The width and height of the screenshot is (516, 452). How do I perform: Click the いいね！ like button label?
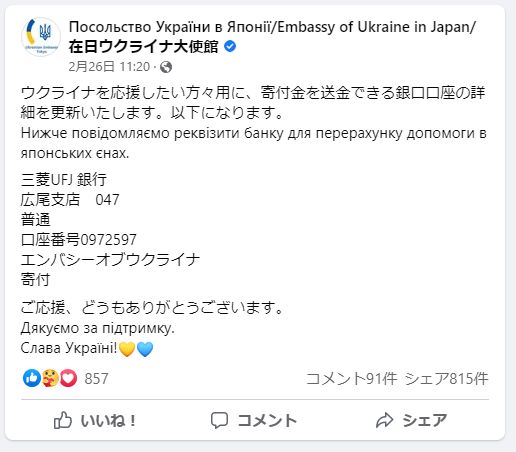pyautogui.click(x=108, y=420)
